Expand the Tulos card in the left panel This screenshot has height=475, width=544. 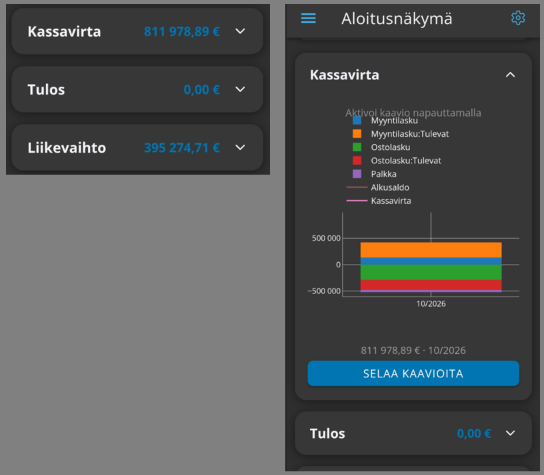240,90
